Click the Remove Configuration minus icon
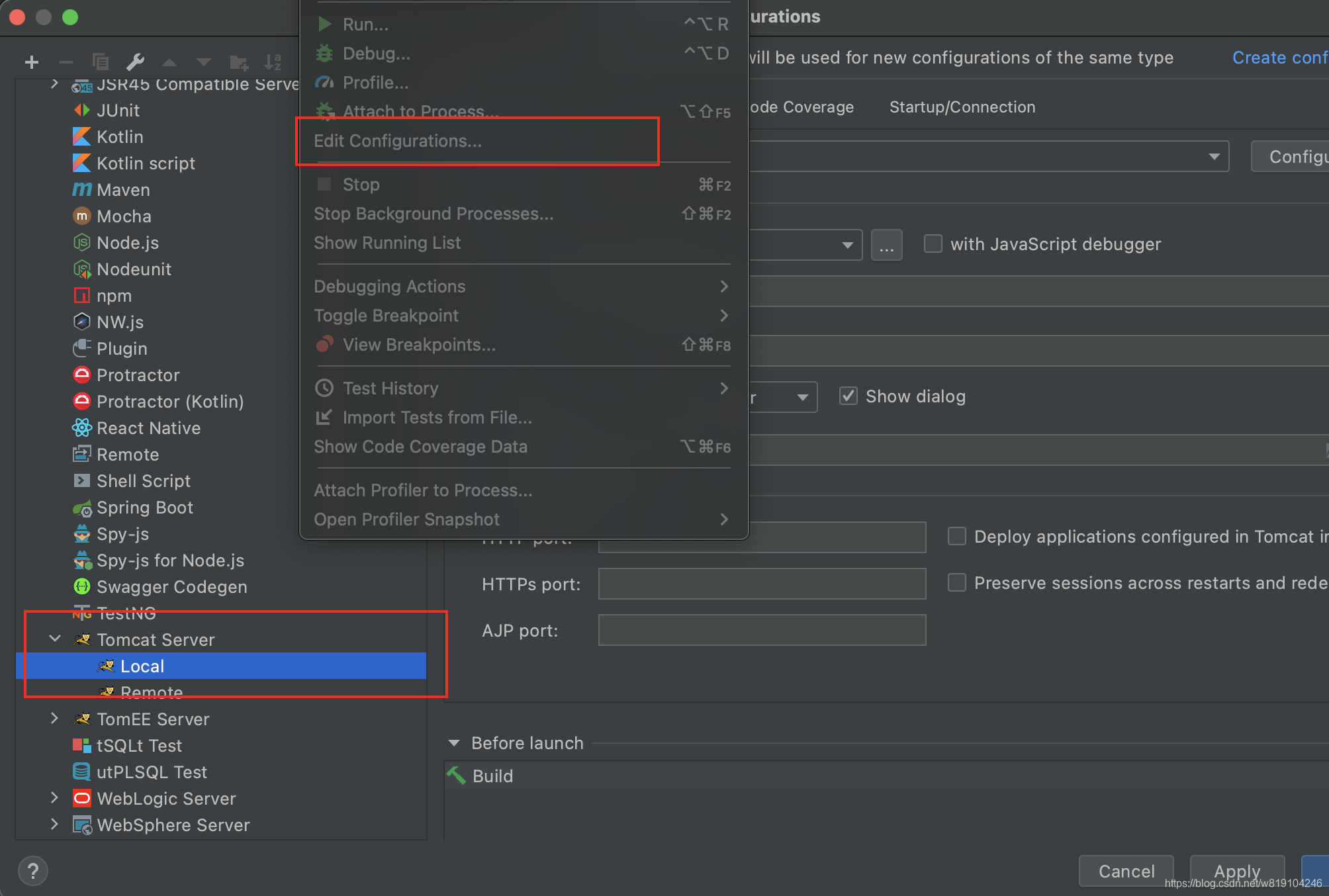Screen dimensions: 1329x896 click(66, 62)
